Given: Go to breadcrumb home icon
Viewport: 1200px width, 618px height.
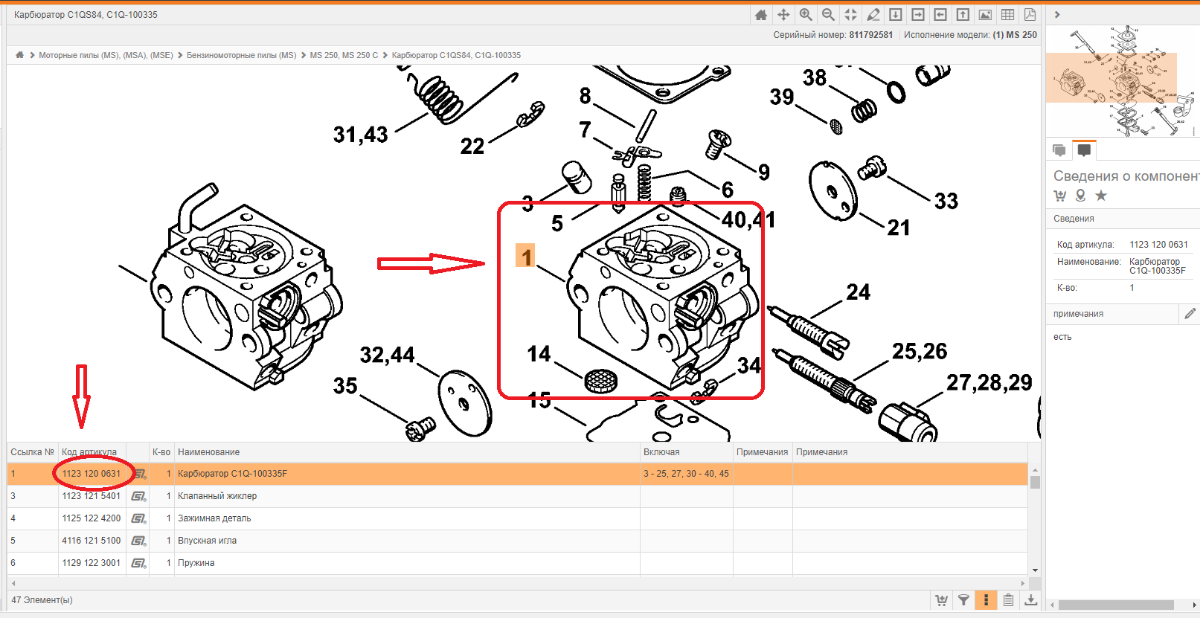Looking at the screenshot, I should tap(20, 54).
